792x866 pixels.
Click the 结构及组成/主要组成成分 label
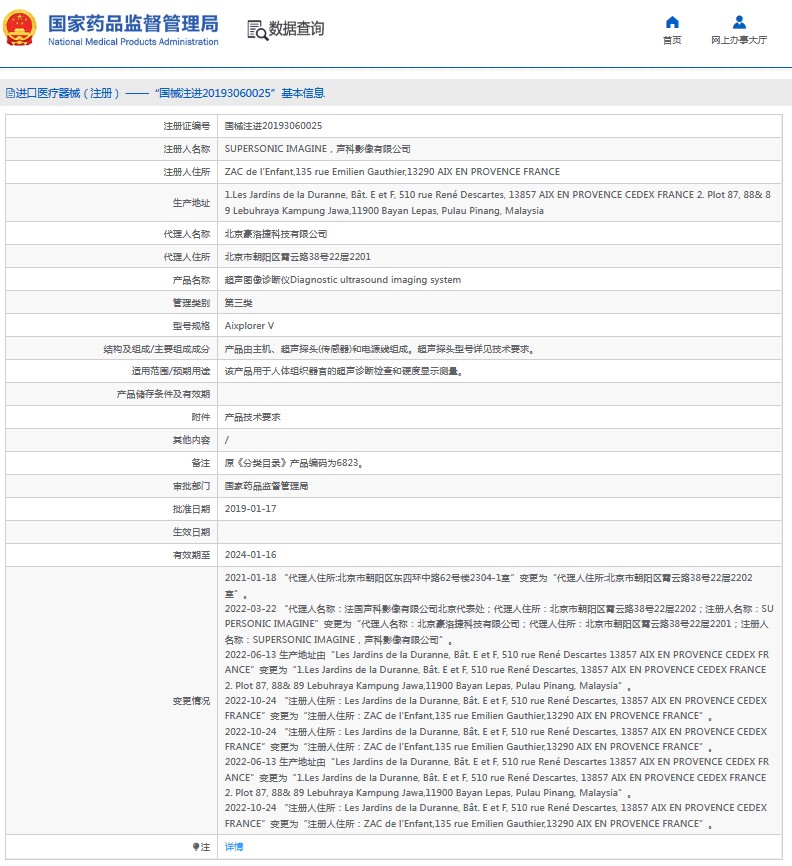pos(156,349)
